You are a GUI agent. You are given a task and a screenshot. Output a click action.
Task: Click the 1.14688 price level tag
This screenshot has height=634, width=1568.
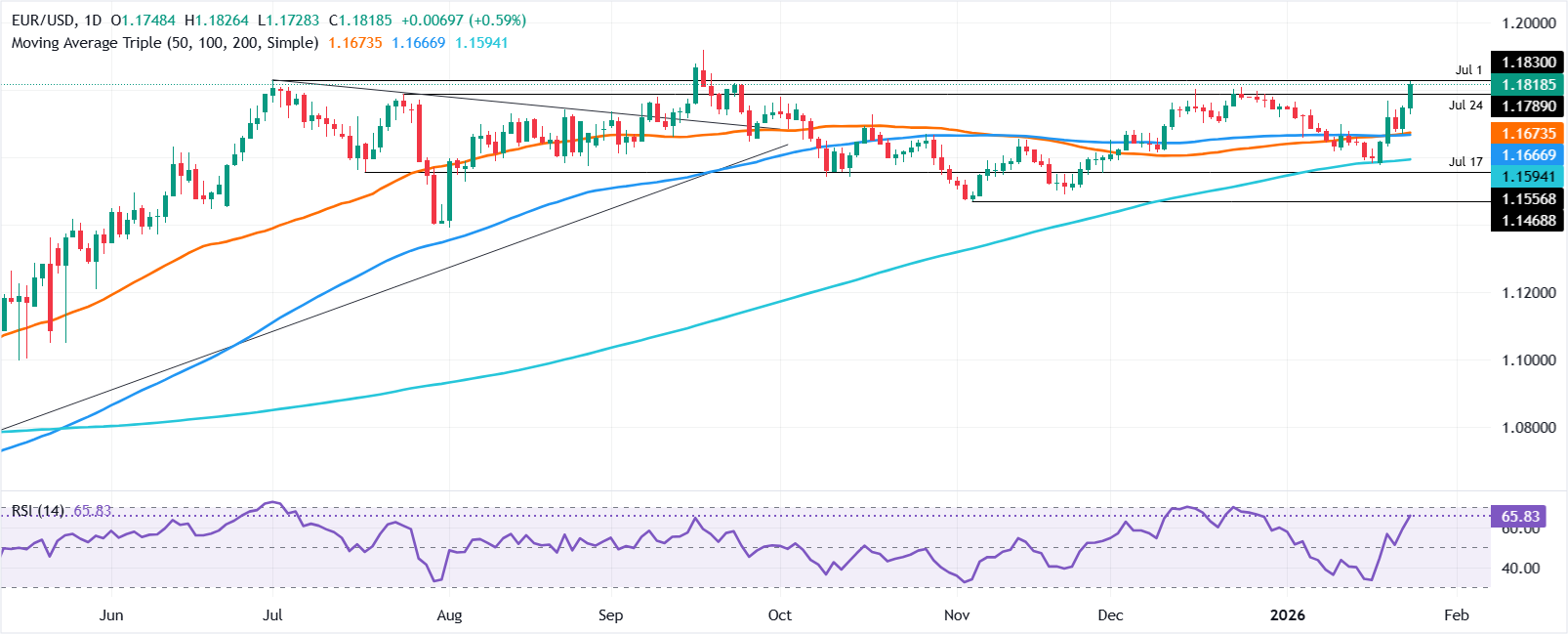point(1528,221)
